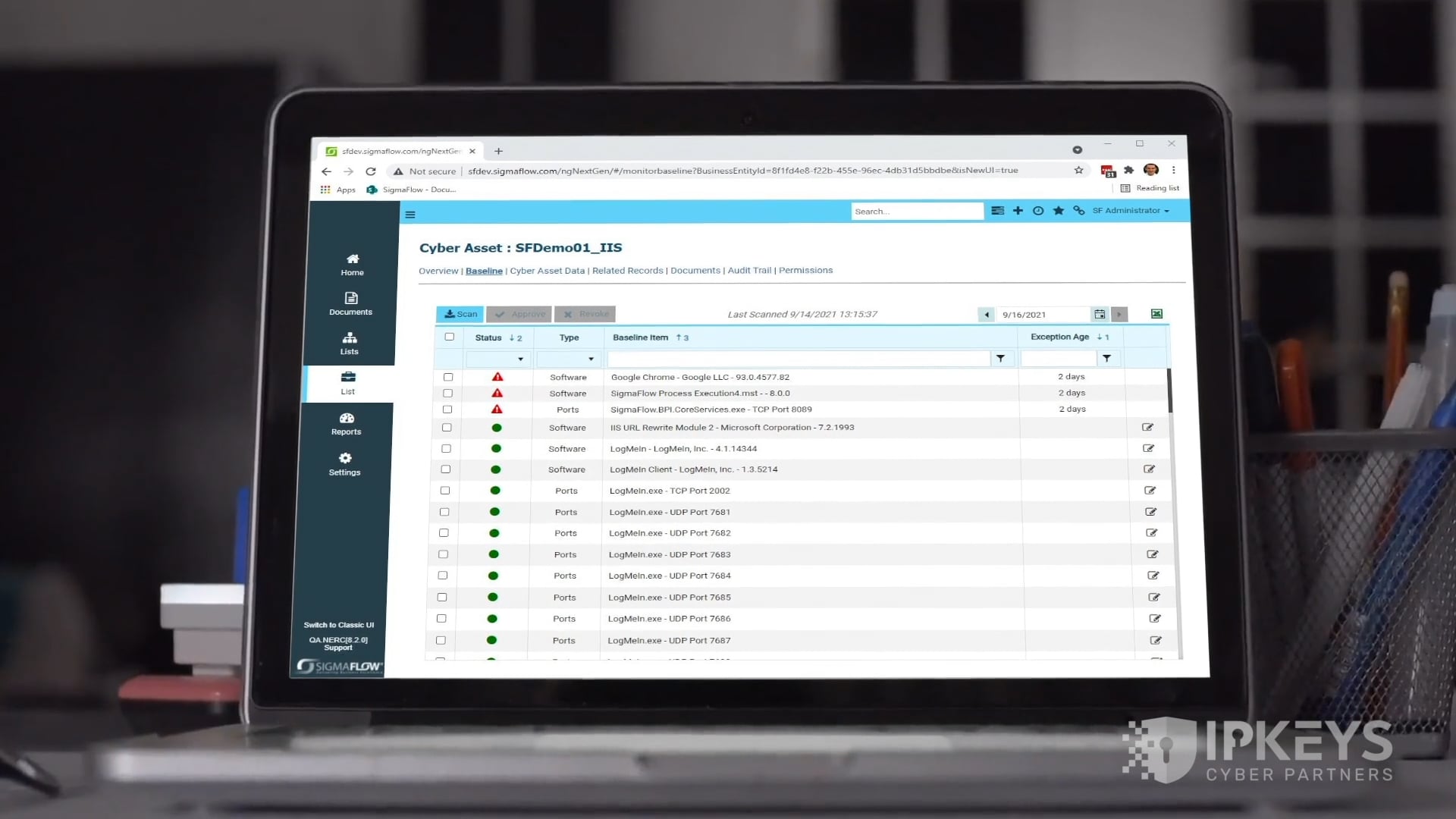Check the Google Chrome row checkbox

(448, 376)
